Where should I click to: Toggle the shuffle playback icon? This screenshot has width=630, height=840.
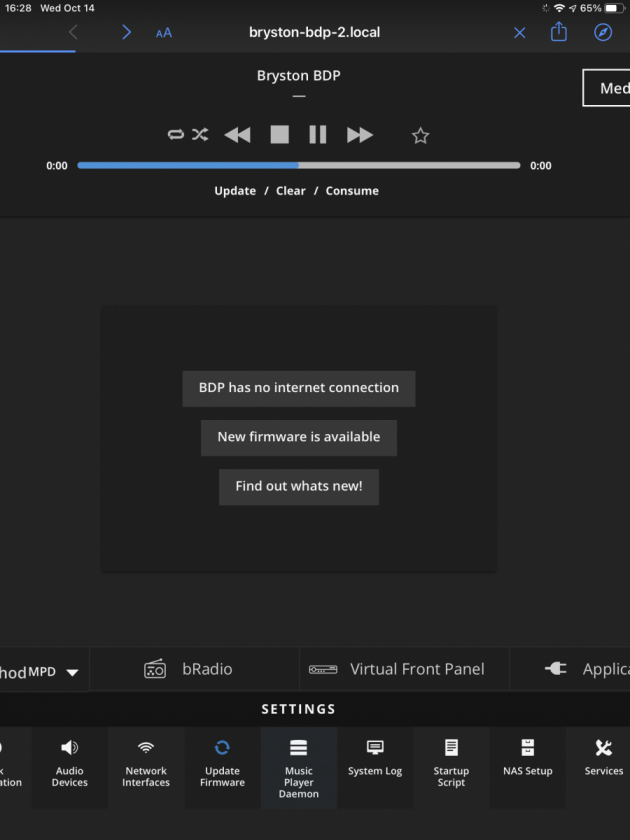point(200,134)
